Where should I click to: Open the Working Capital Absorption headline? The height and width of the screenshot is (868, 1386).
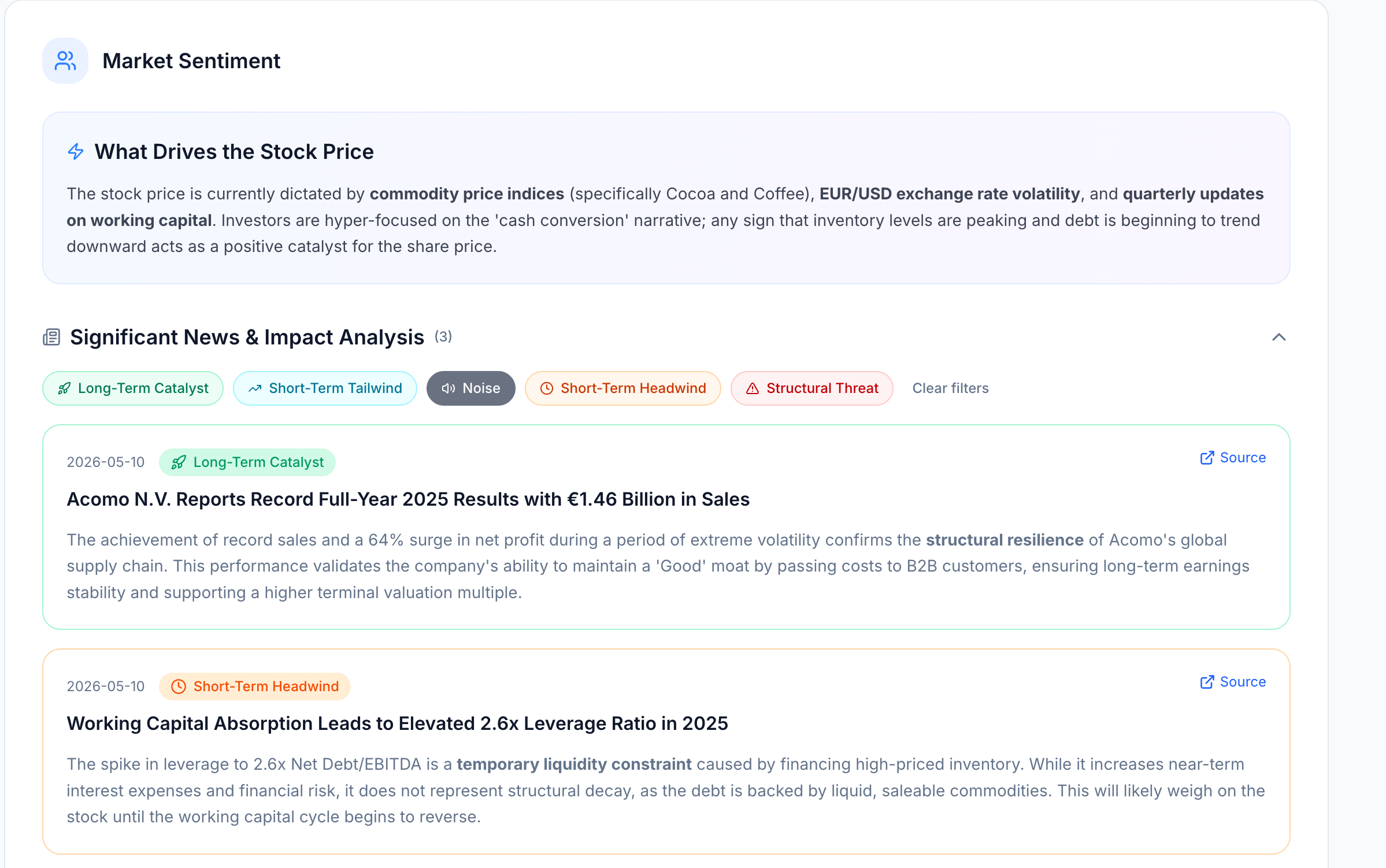(398, 724)
